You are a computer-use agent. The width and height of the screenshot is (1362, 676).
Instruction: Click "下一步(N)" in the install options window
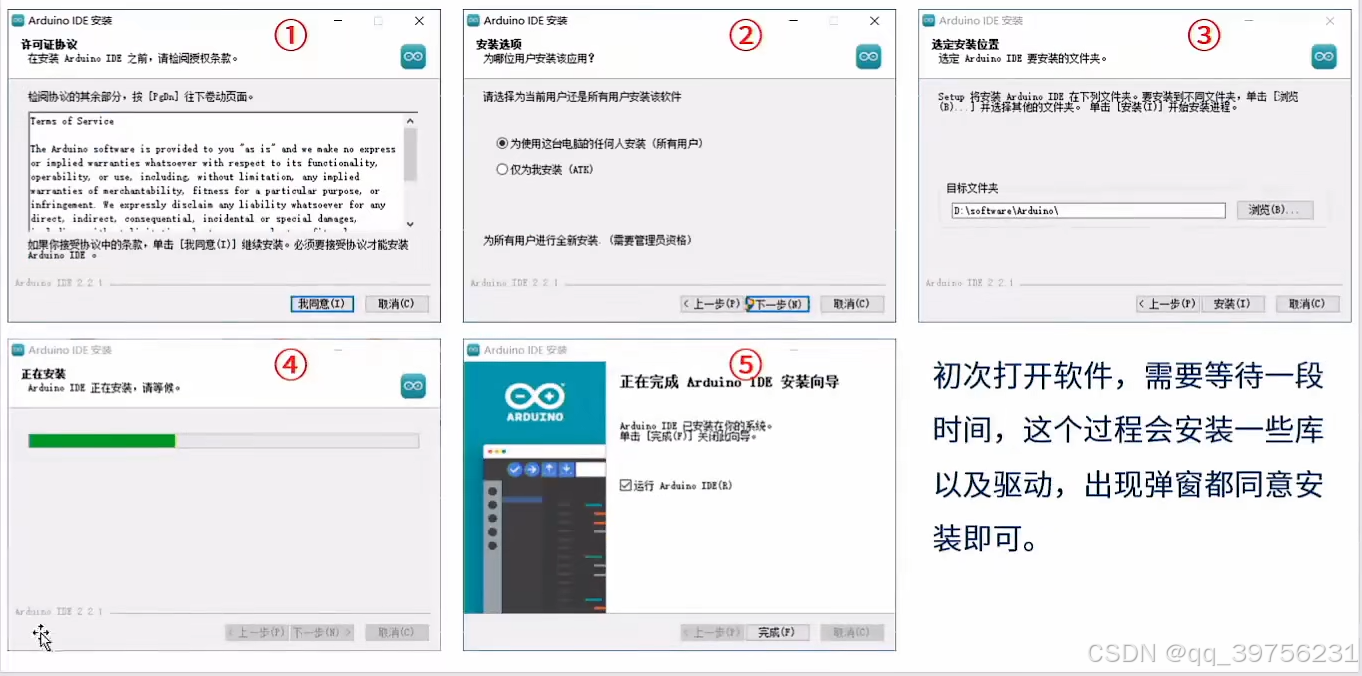tap(776, 304)
